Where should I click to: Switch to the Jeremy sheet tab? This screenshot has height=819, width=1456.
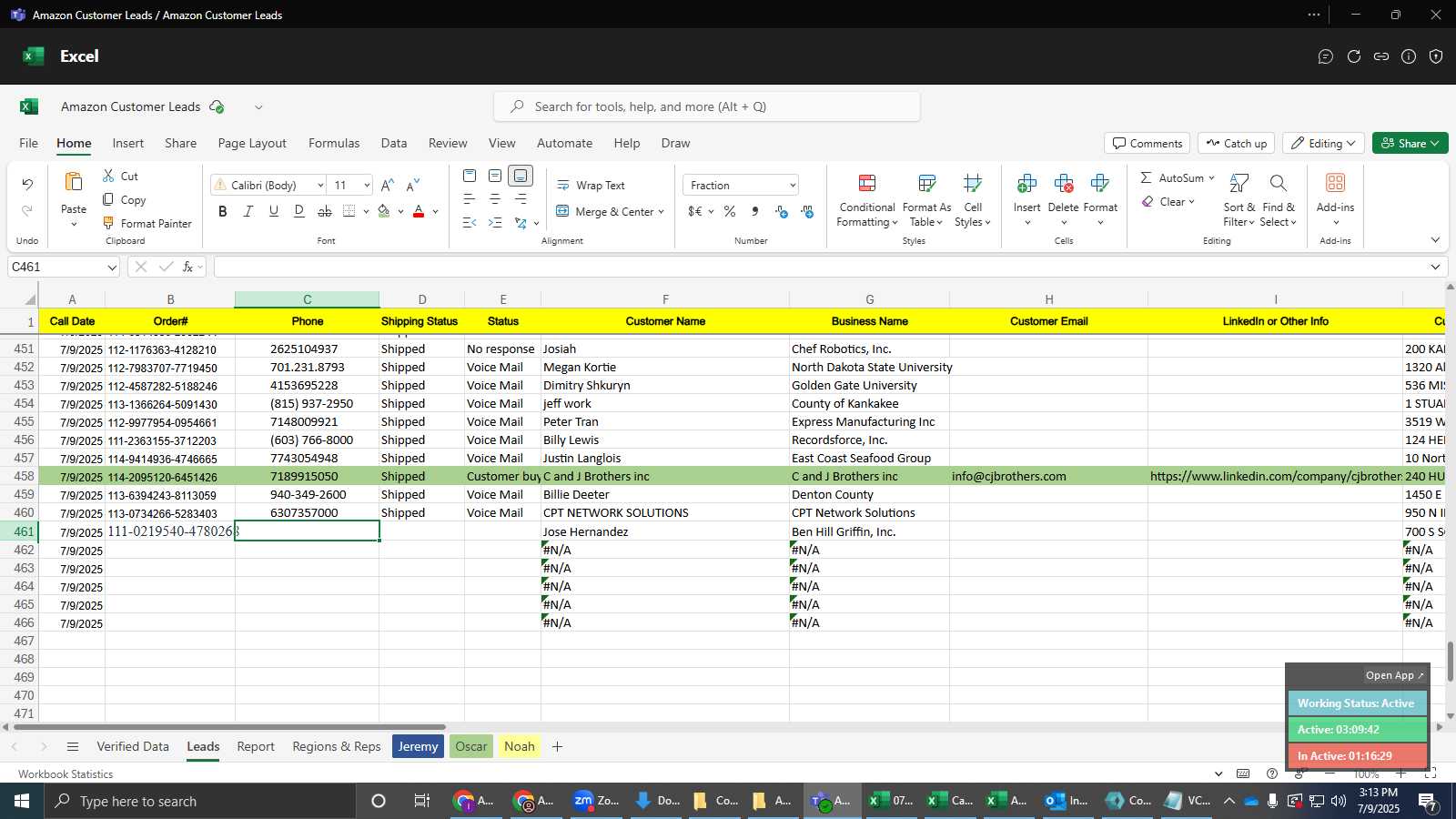(418, 746)
